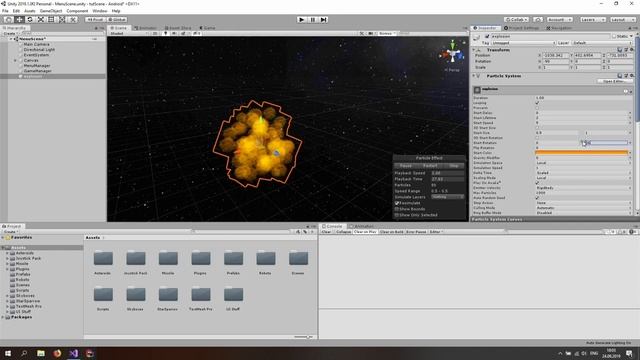Open the Simulation Space dropdown
This screenshot has height=360, width=640.
point(583,163)
